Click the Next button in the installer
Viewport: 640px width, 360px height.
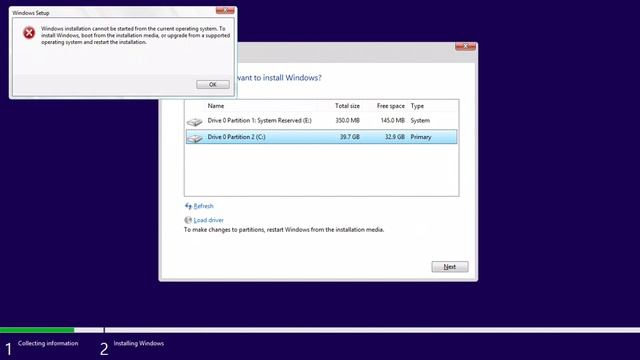click(450, 267)
